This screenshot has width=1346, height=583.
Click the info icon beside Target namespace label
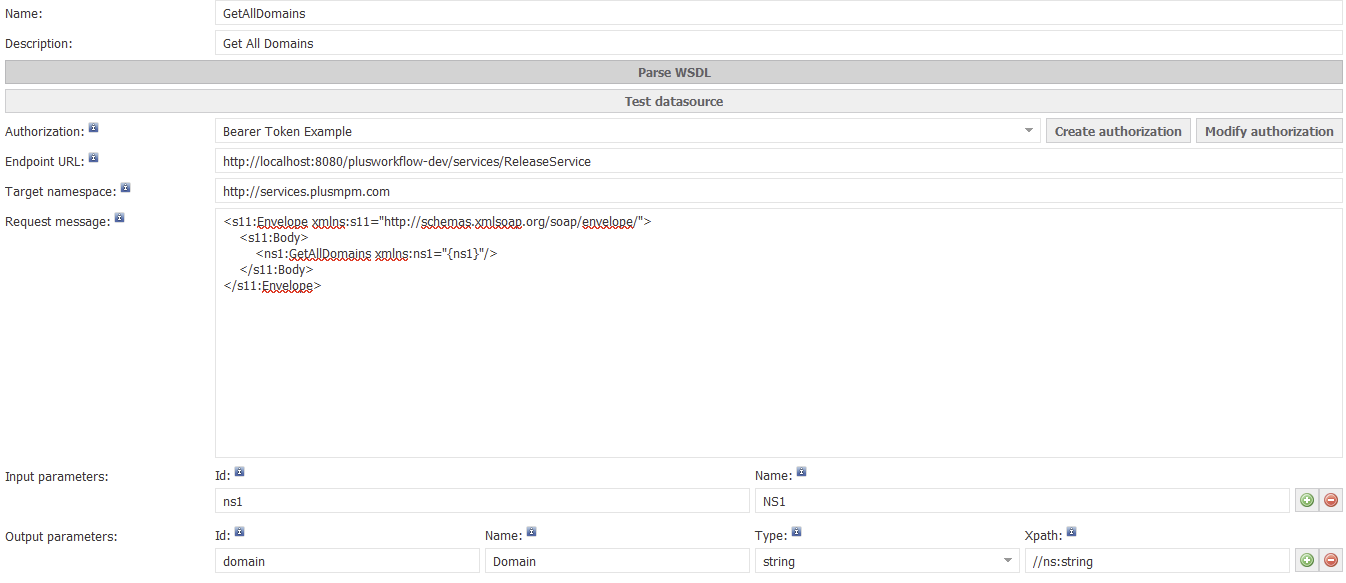pos(125,187)
